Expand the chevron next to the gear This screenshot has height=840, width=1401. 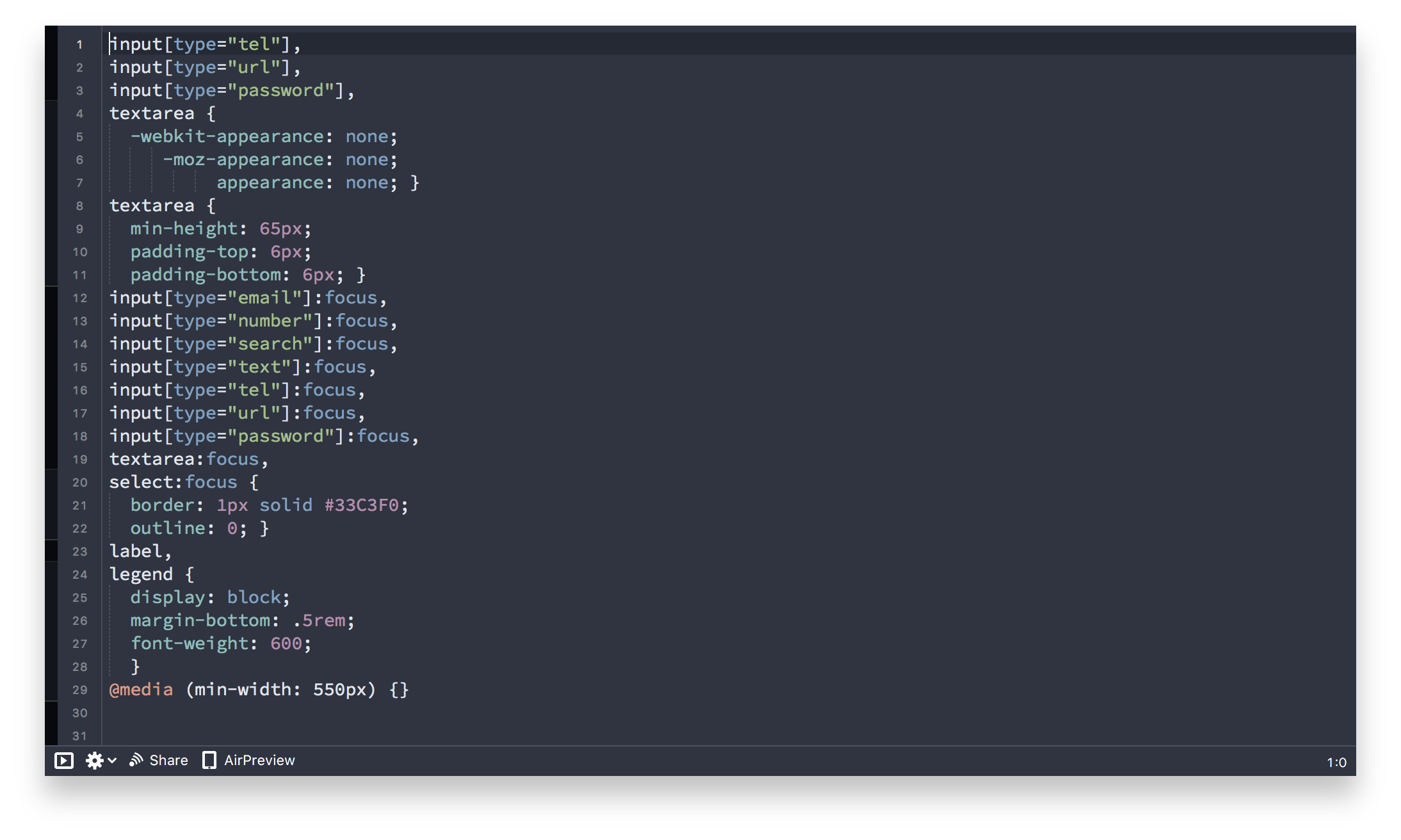(x=113, y=761)
